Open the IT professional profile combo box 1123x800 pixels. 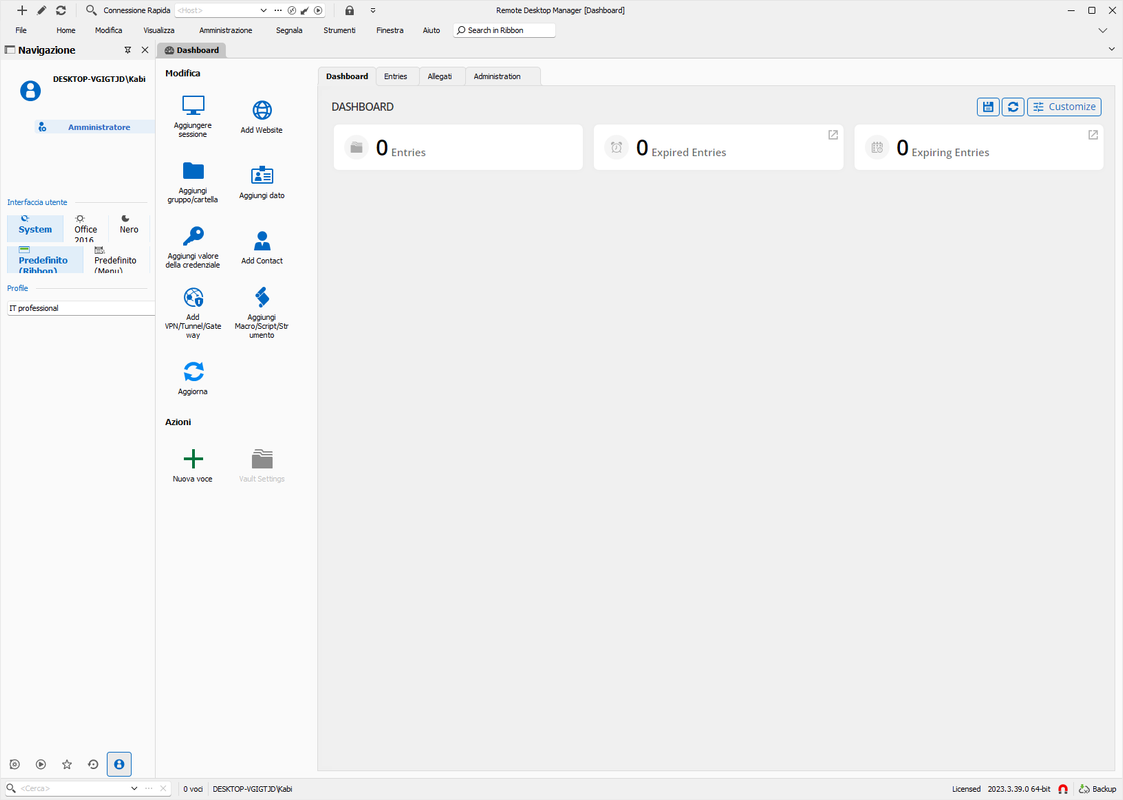point(80,308)
